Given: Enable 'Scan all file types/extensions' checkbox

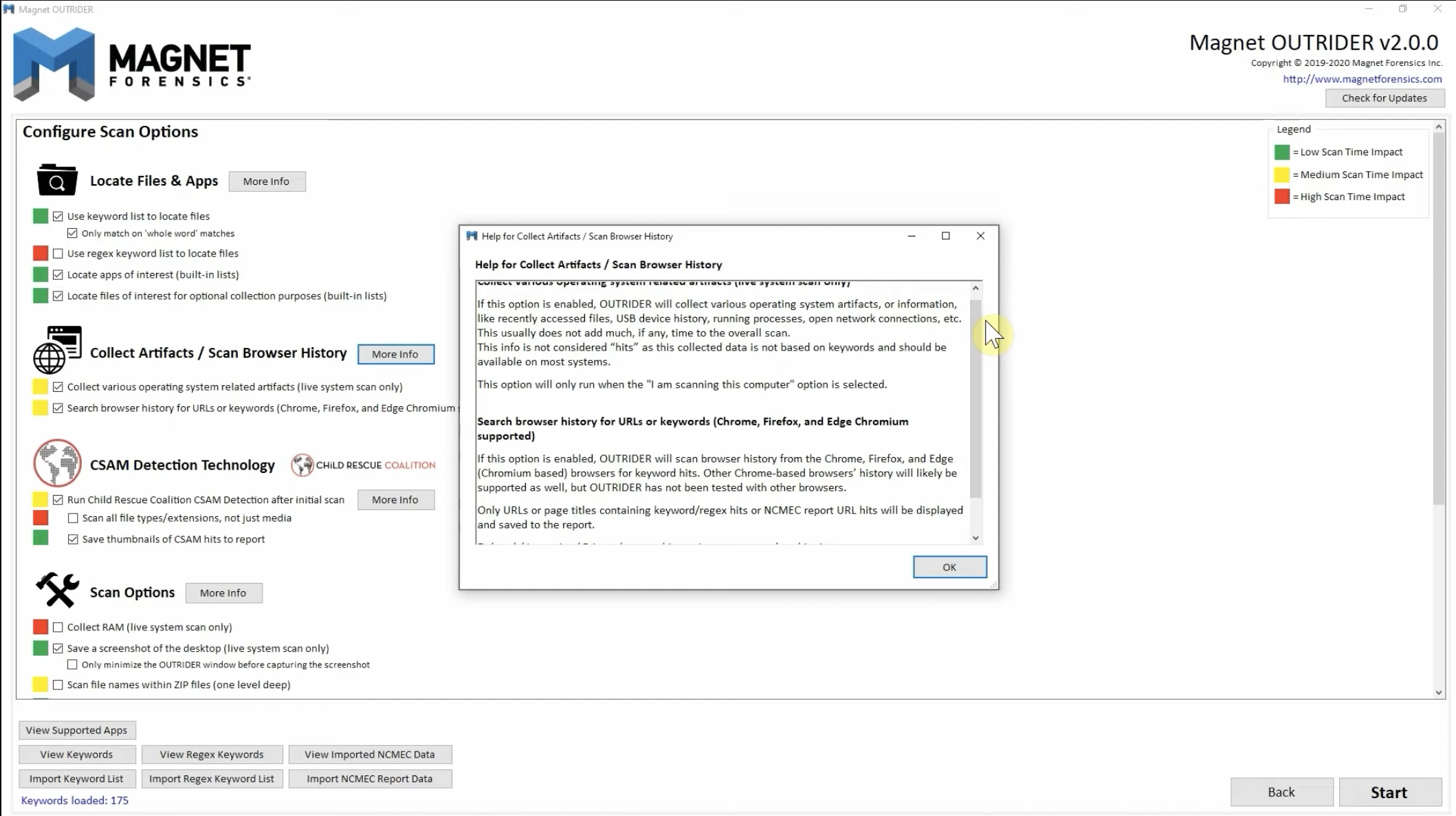Looking at the screenshot, I should (73, 518).
